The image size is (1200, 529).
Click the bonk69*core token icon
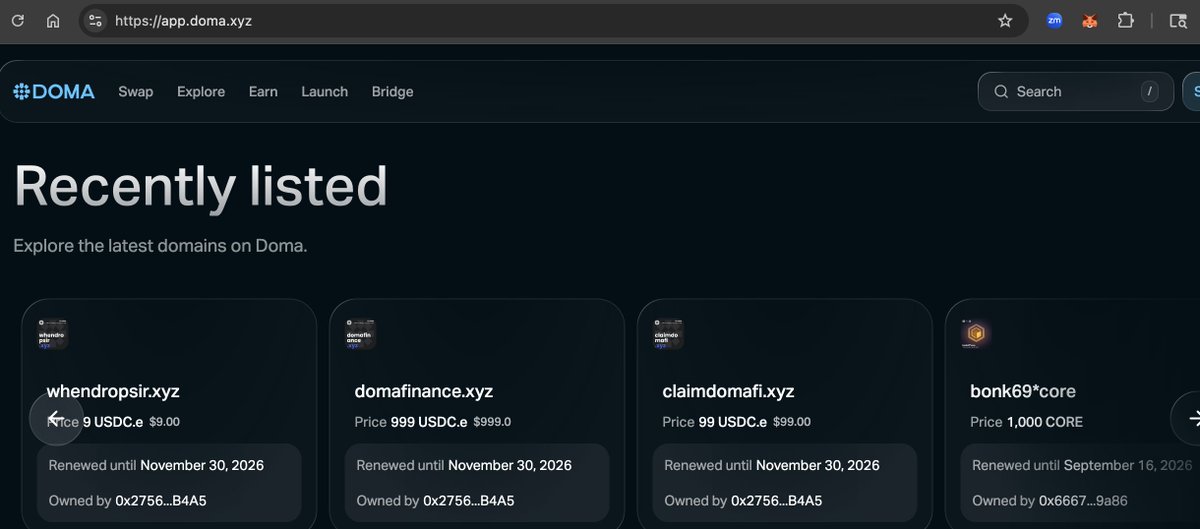[975, 333]
